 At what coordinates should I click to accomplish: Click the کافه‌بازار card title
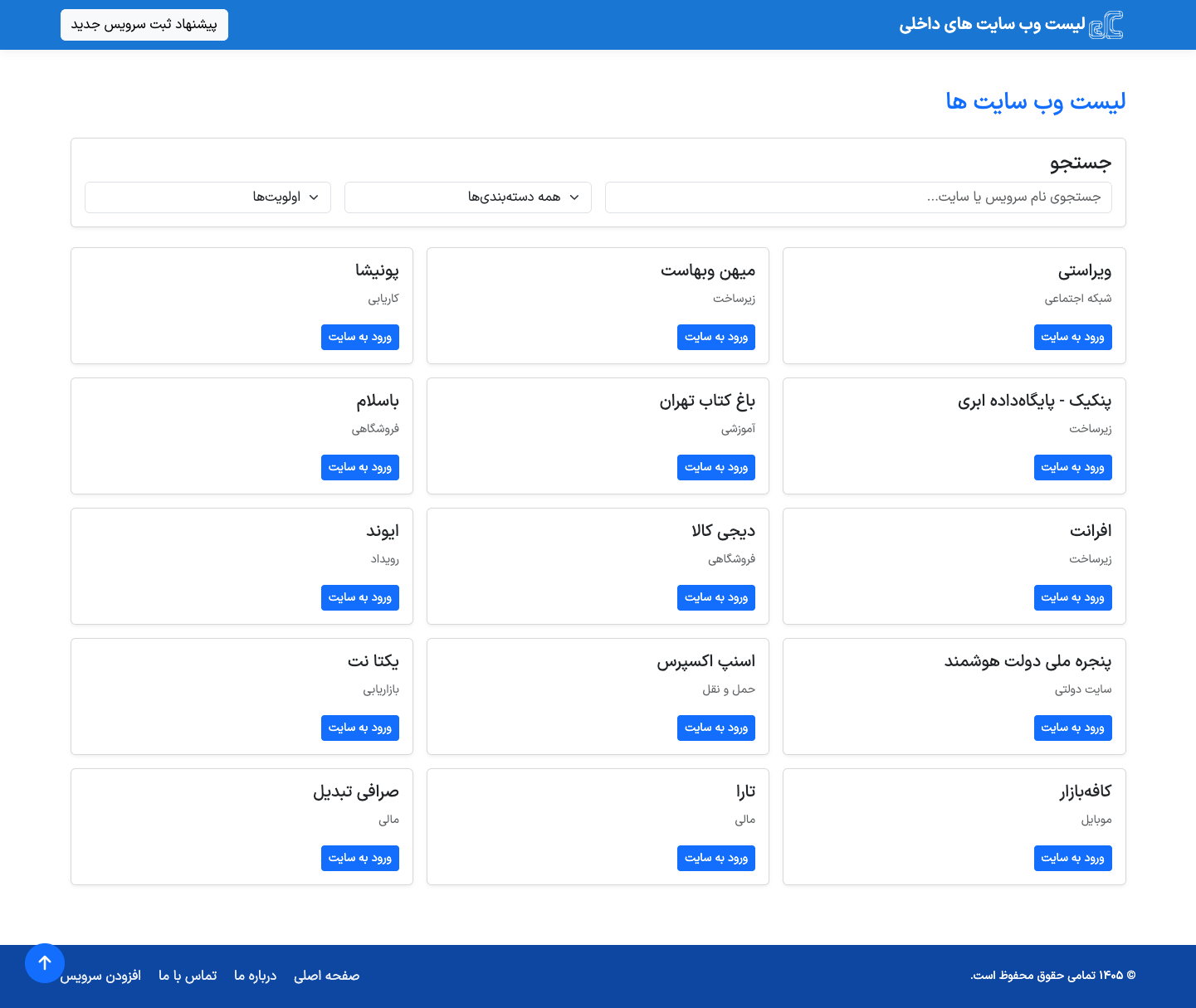pos(1086,791)
